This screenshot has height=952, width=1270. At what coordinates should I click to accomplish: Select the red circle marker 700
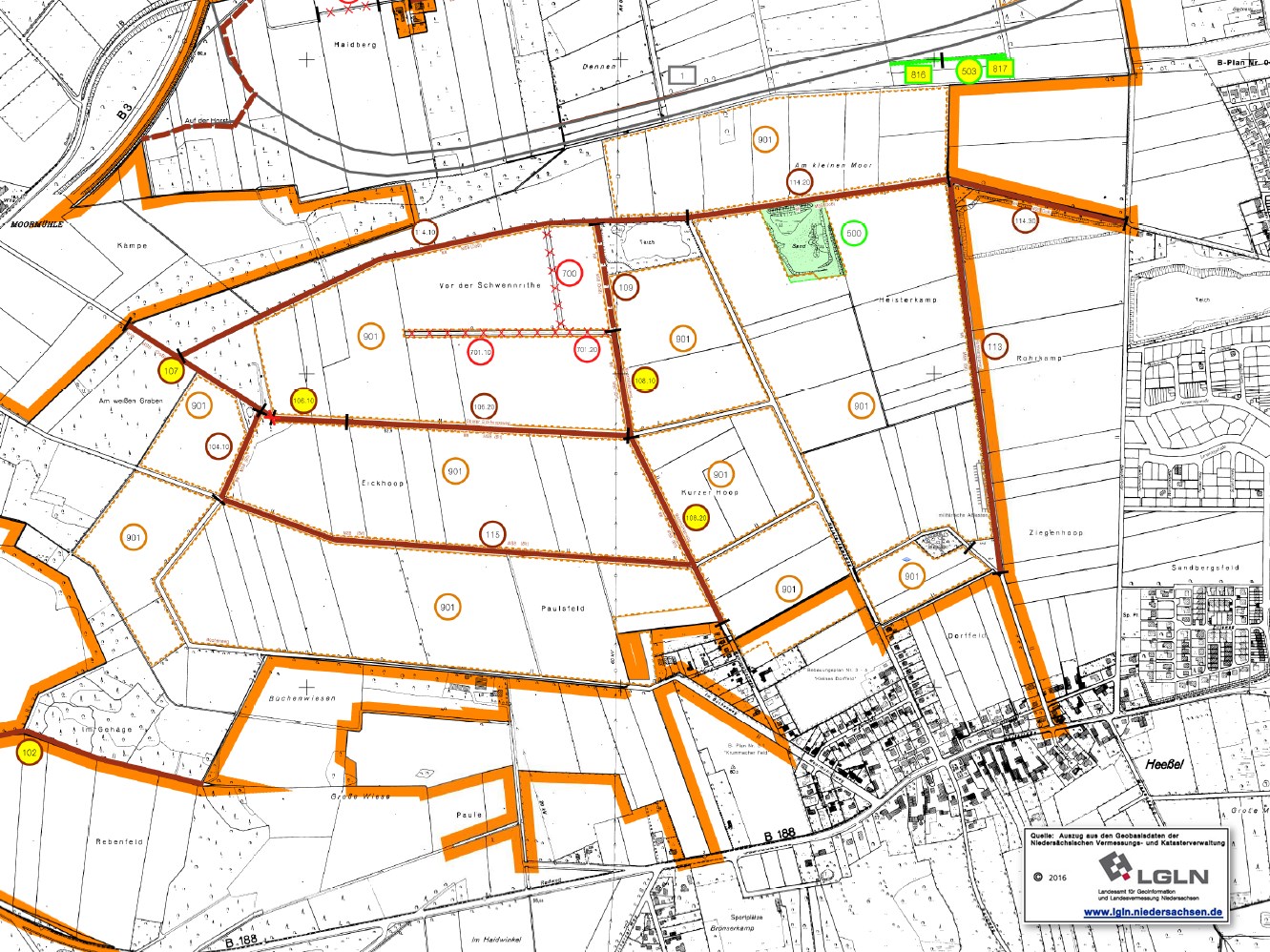(569, 274)
